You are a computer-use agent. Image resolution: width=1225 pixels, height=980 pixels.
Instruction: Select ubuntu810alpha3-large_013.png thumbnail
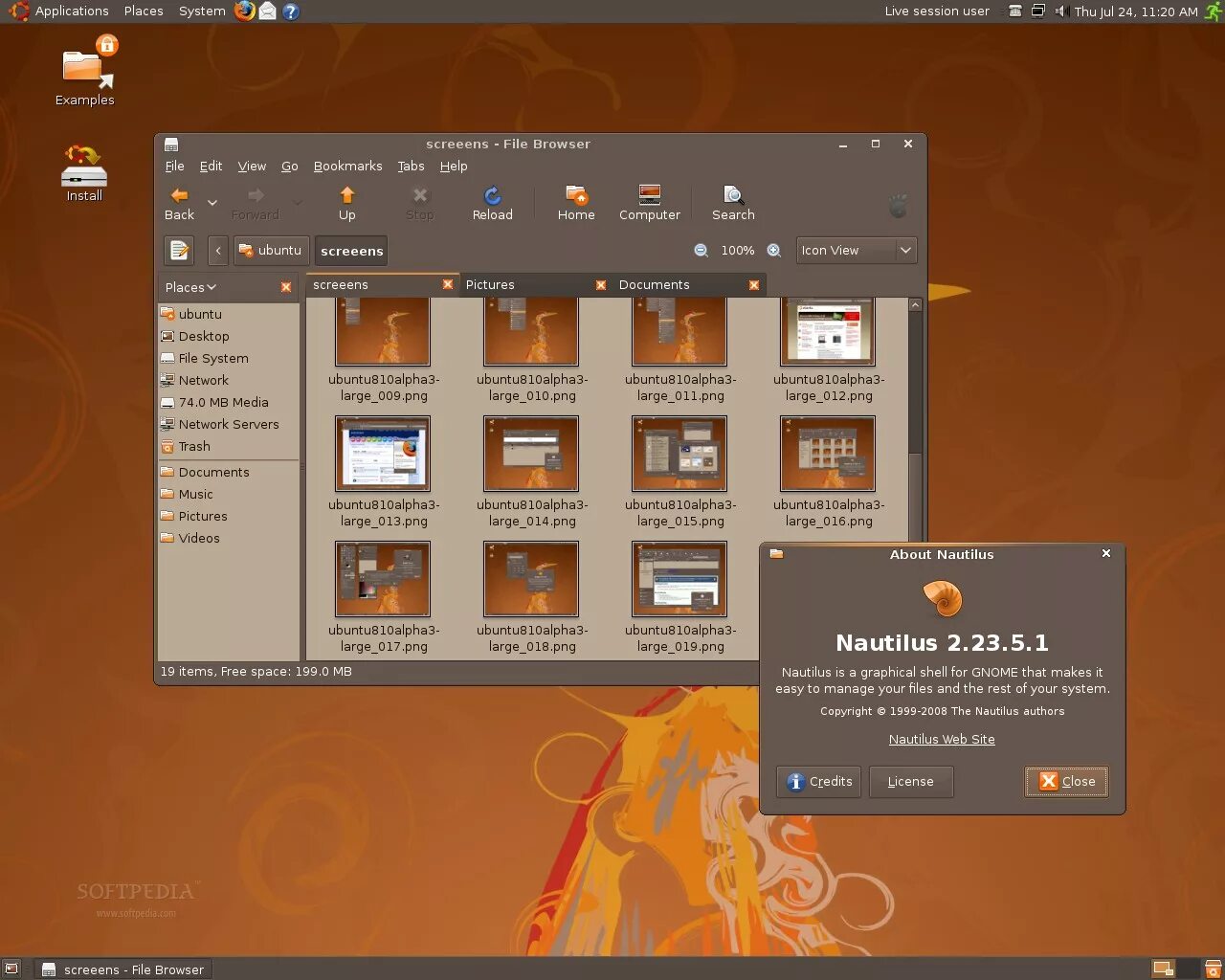(383, 454)
